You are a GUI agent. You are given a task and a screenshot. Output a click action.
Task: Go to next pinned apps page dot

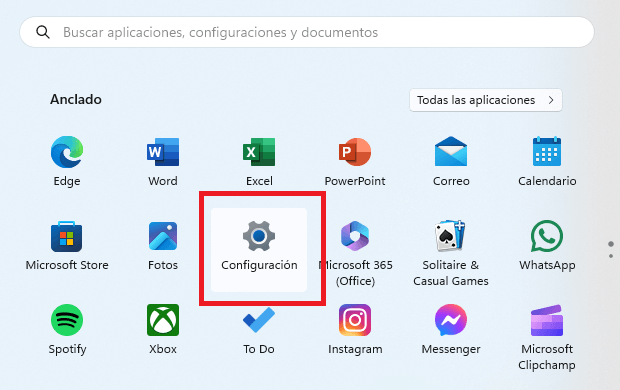tap(611, 256)
